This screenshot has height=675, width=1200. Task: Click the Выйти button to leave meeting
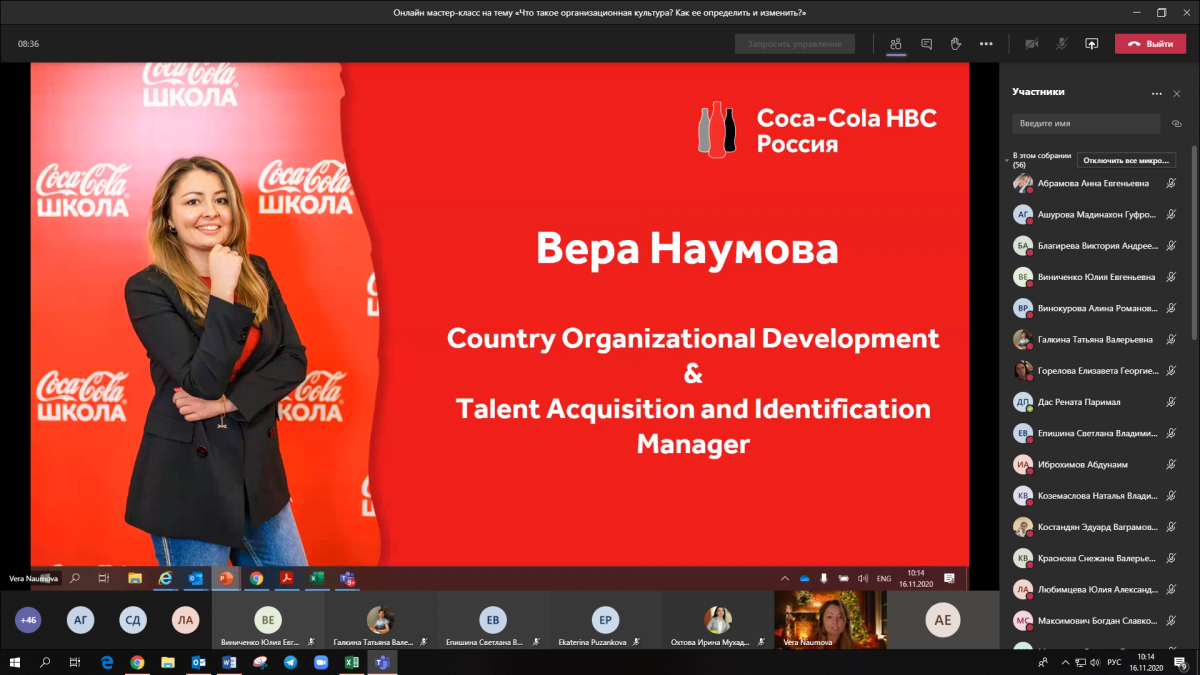point(1151,44)
